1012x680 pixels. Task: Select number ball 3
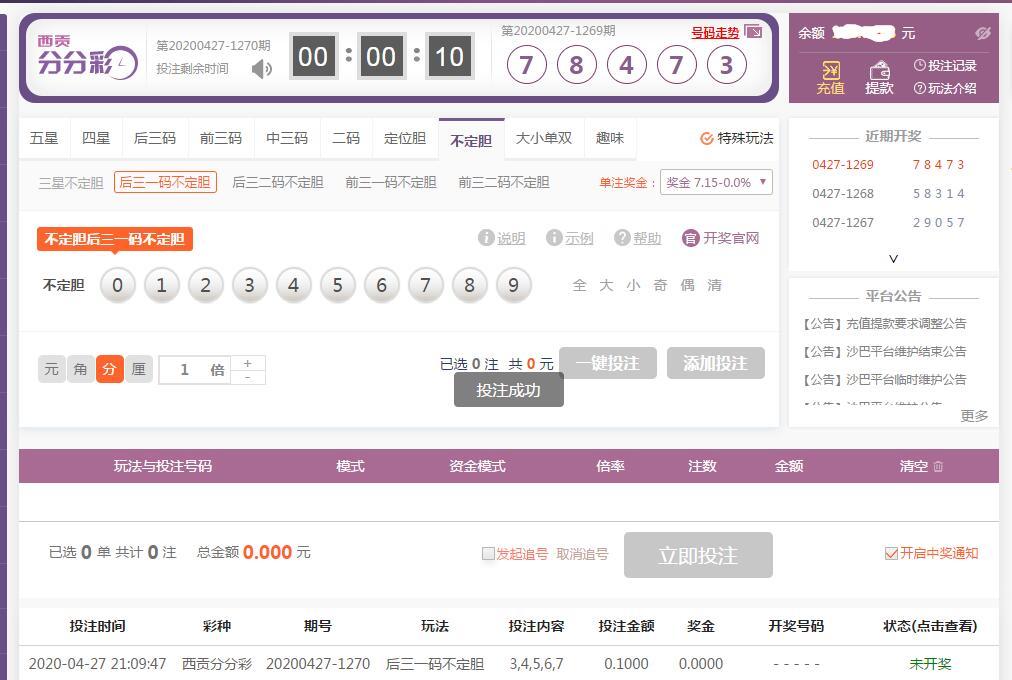click(249, 285)
